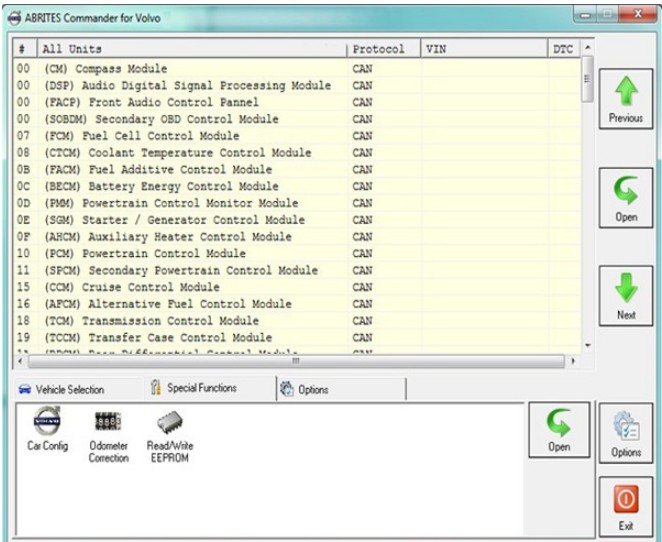This screenshot has width=662, height=542.
Task: Close the ABRITES Commander window
Action: click(638, 15)
